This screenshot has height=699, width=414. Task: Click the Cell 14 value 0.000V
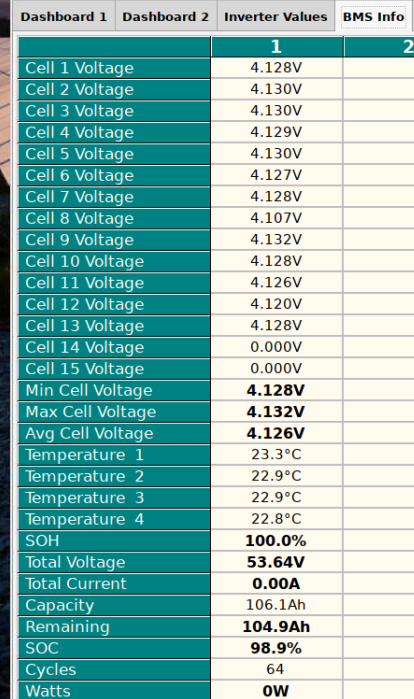pyautogui.click(x=276, y=347)
